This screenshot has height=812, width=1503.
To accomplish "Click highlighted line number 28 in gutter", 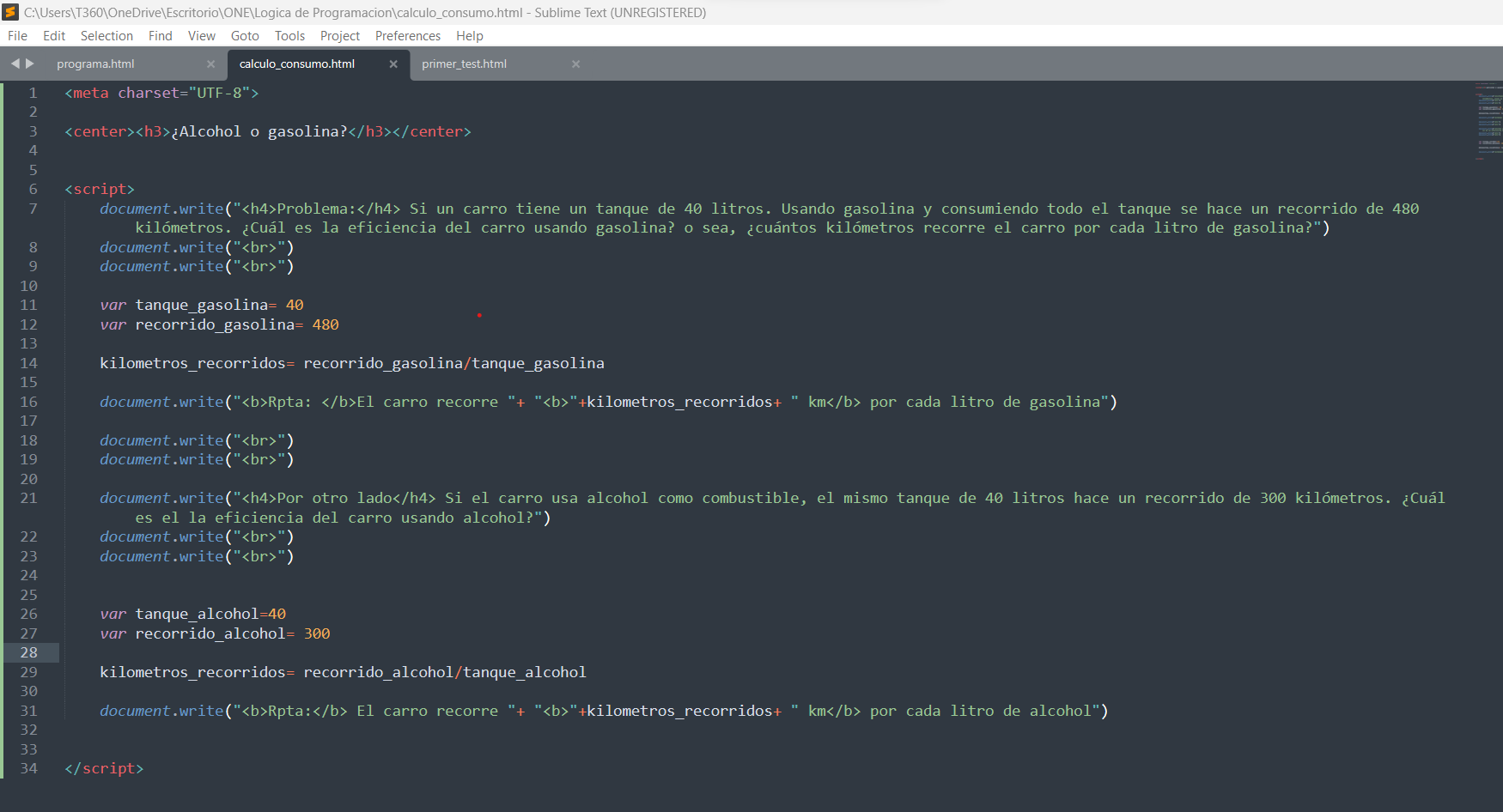I will coord(28,652).
